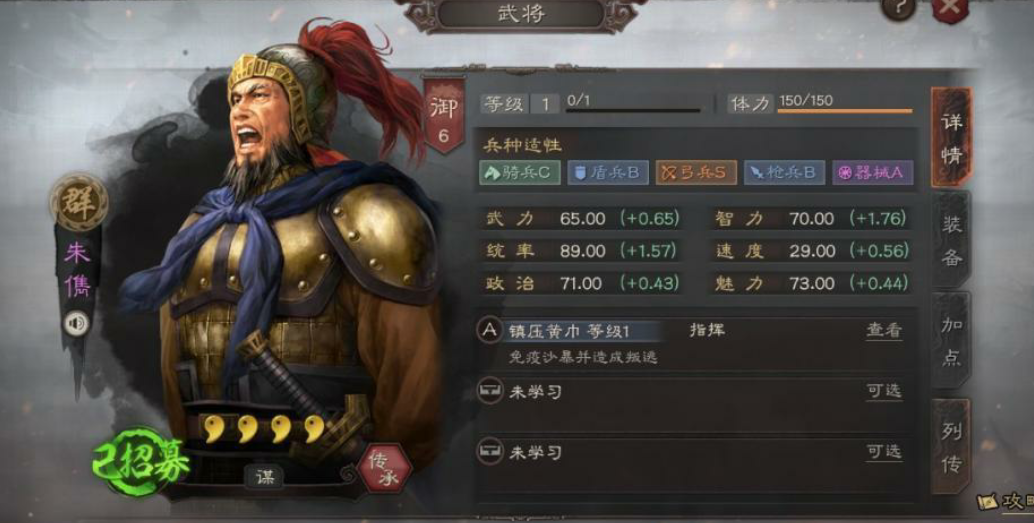Select the 骑兵C cavalry aptitude badge
This screenshot has width=1034, height=523.
pyautogui.click(x=520, y=173)
